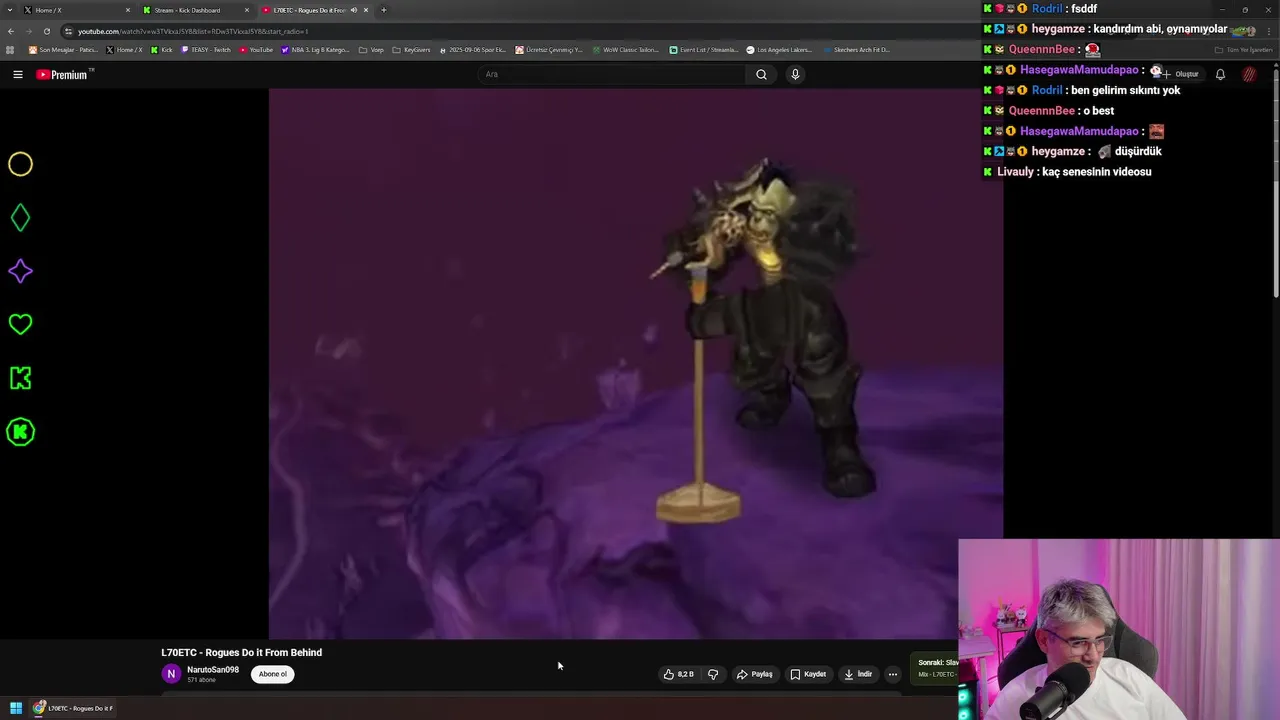Viewport: 1280px width, 720px height.
Task: Open the YouTube bookmark
Action: coord(256,49)
